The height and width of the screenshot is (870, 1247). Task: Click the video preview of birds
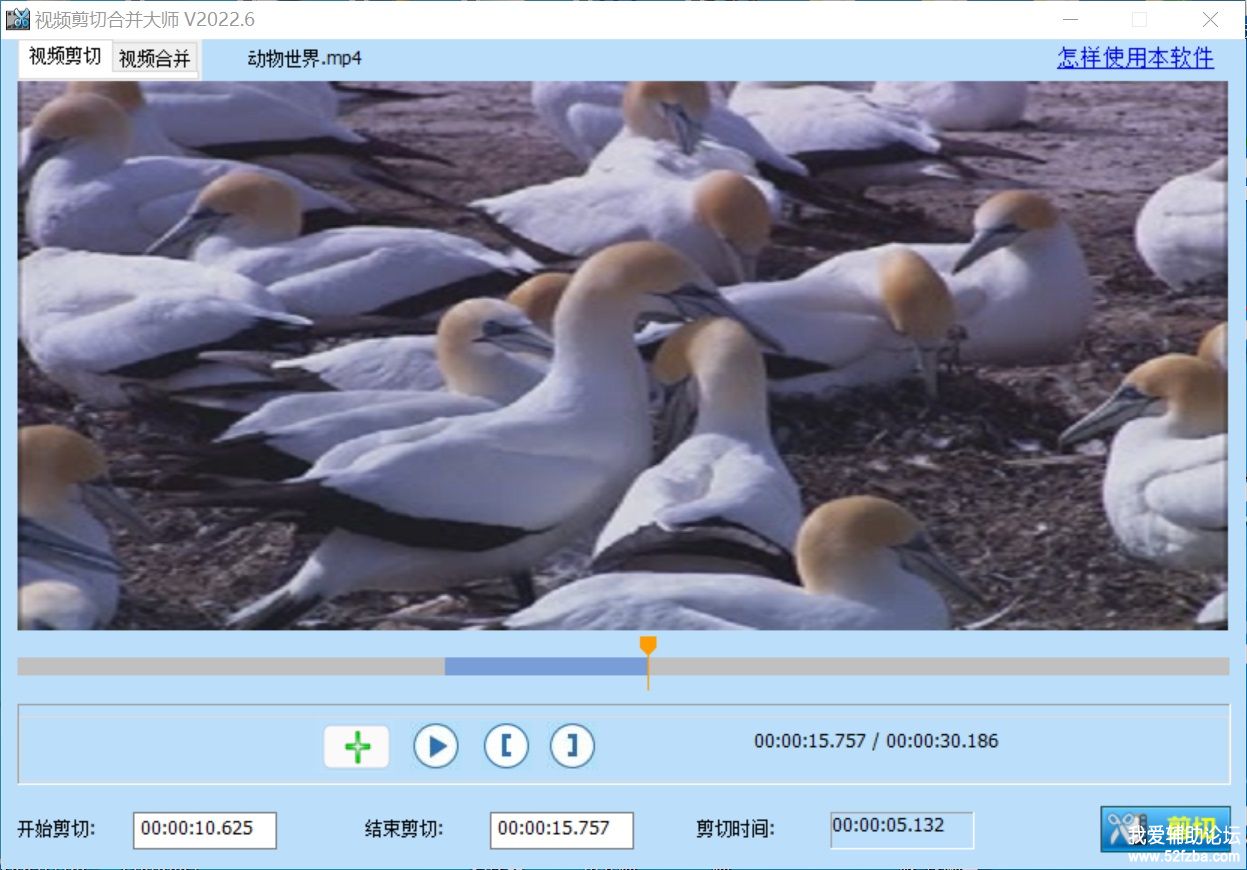[x=622, y=355]
